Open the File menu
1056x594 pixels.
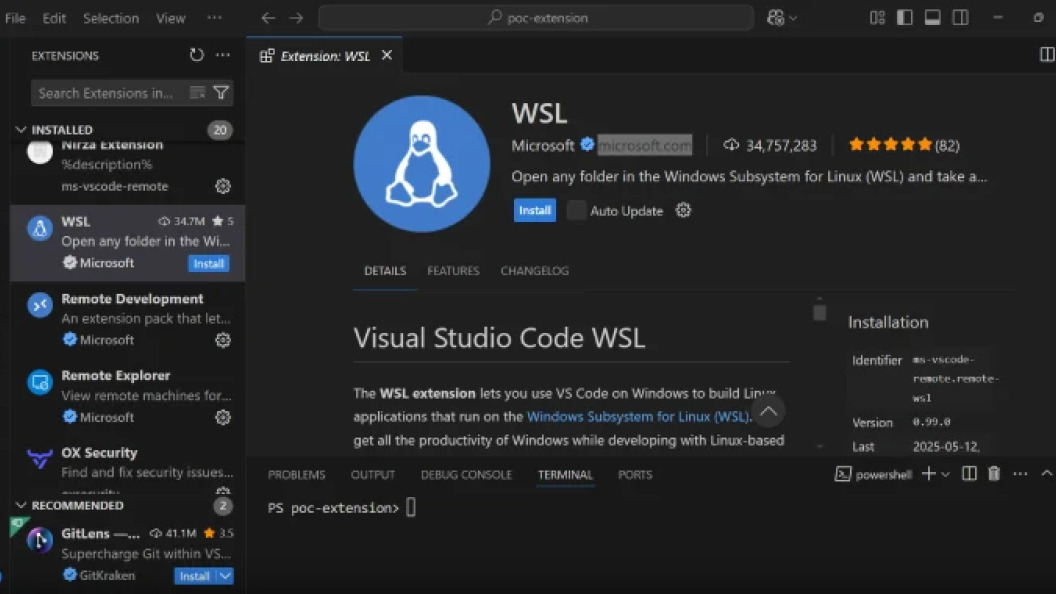15,18
